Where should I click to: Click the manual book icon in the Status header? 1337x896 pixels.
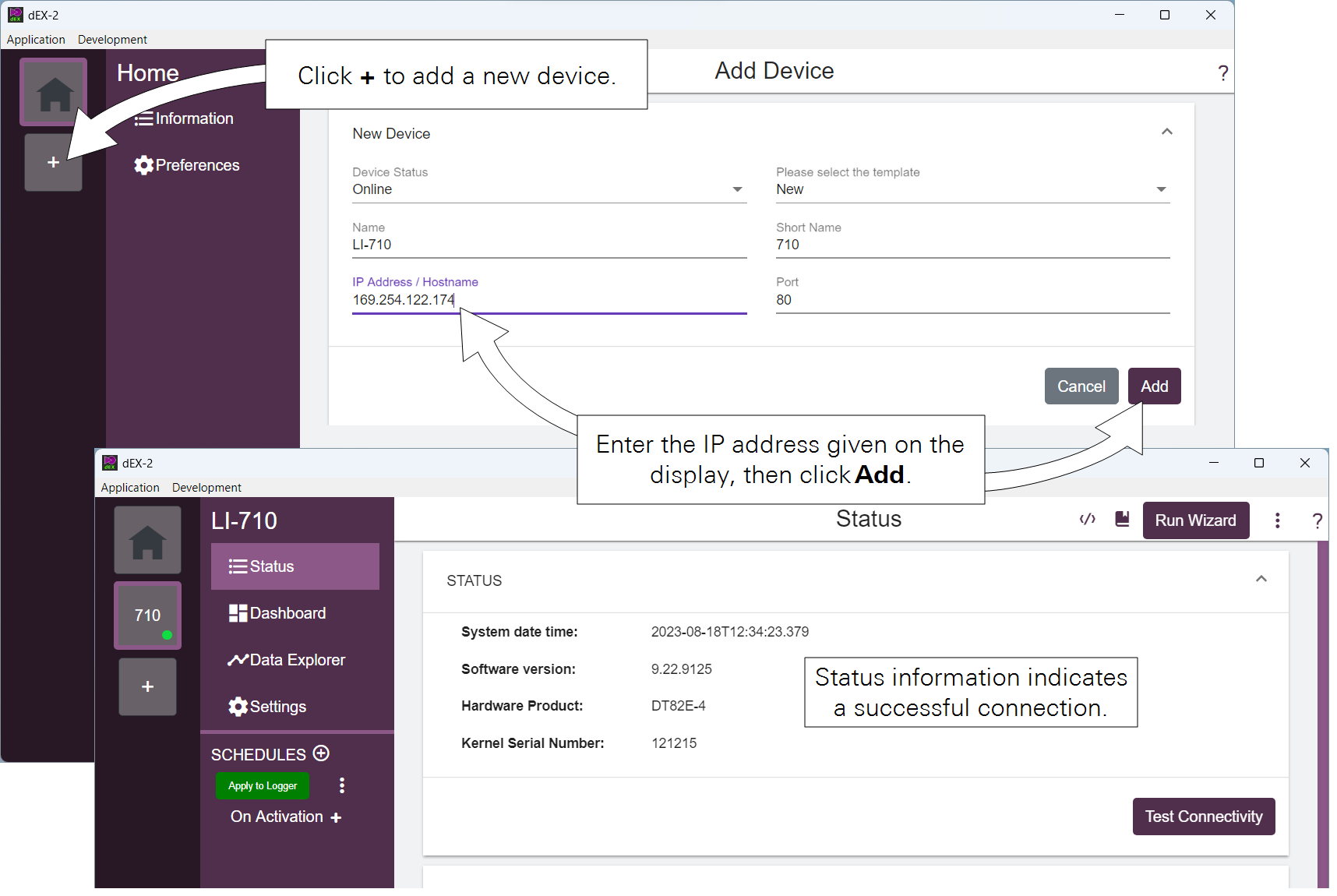click(1122, 519)
